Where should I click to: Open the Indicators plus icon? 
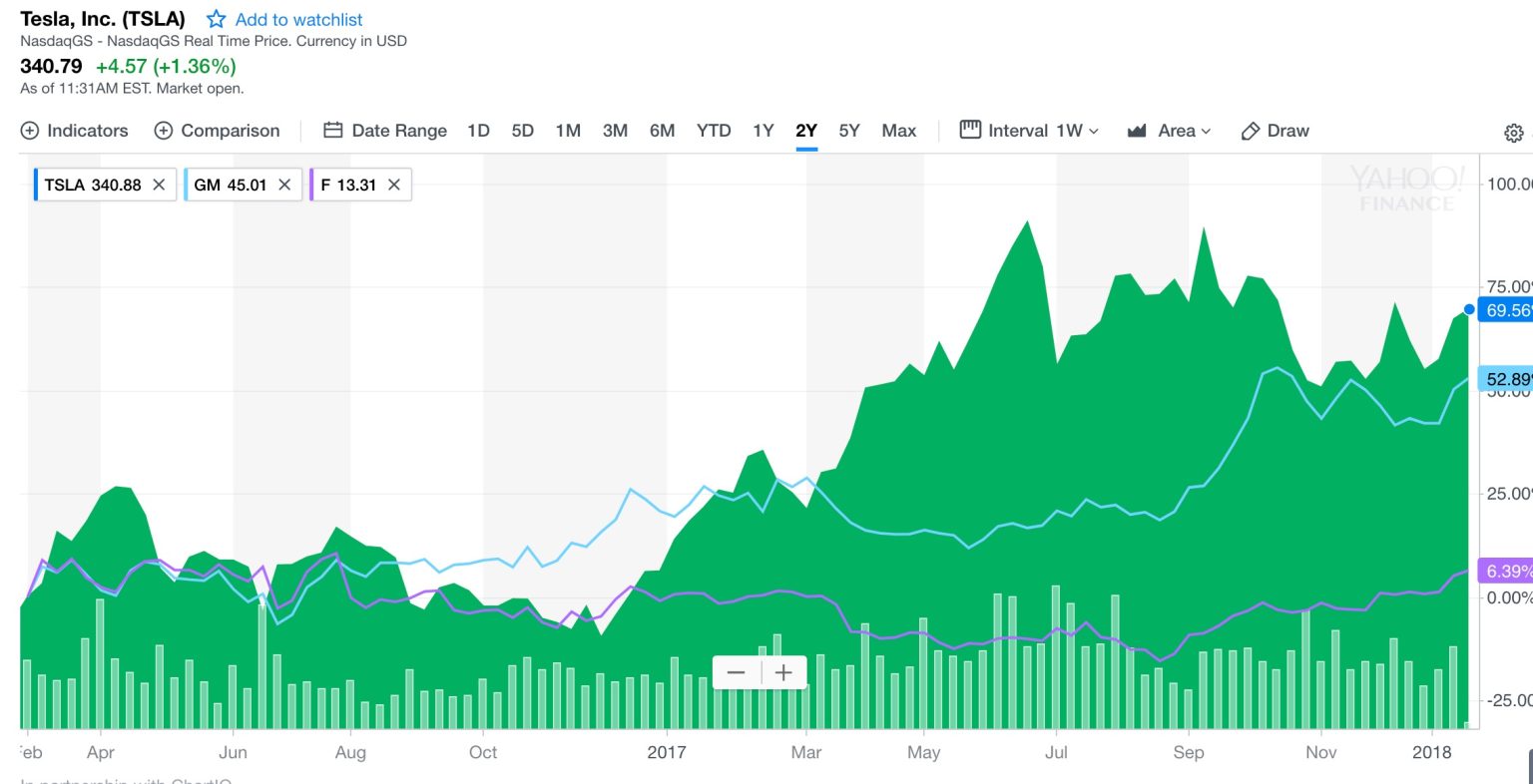coord(30,131)
